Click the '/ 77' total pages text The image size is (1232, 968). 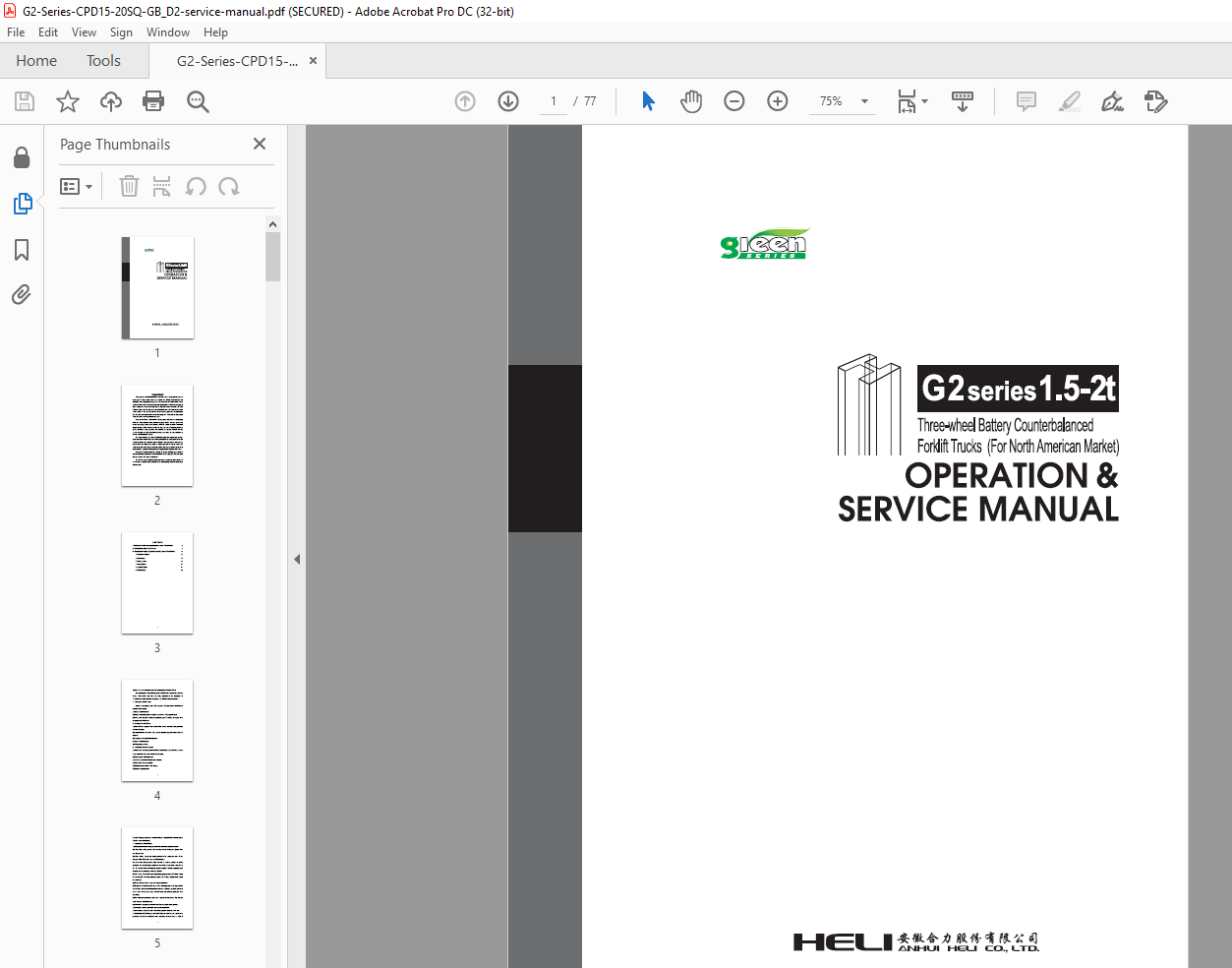click(x=585, y=101)
